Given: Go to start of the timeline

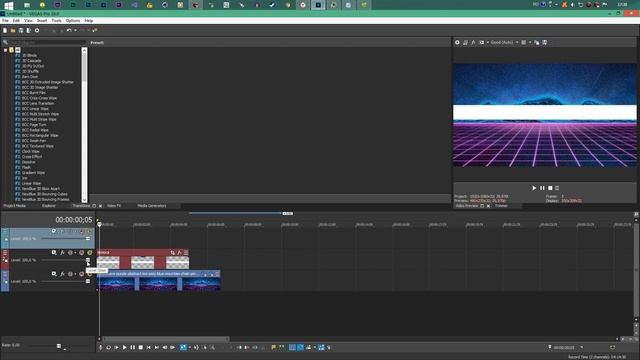Looking at the screenshot, I should (149, 347).
